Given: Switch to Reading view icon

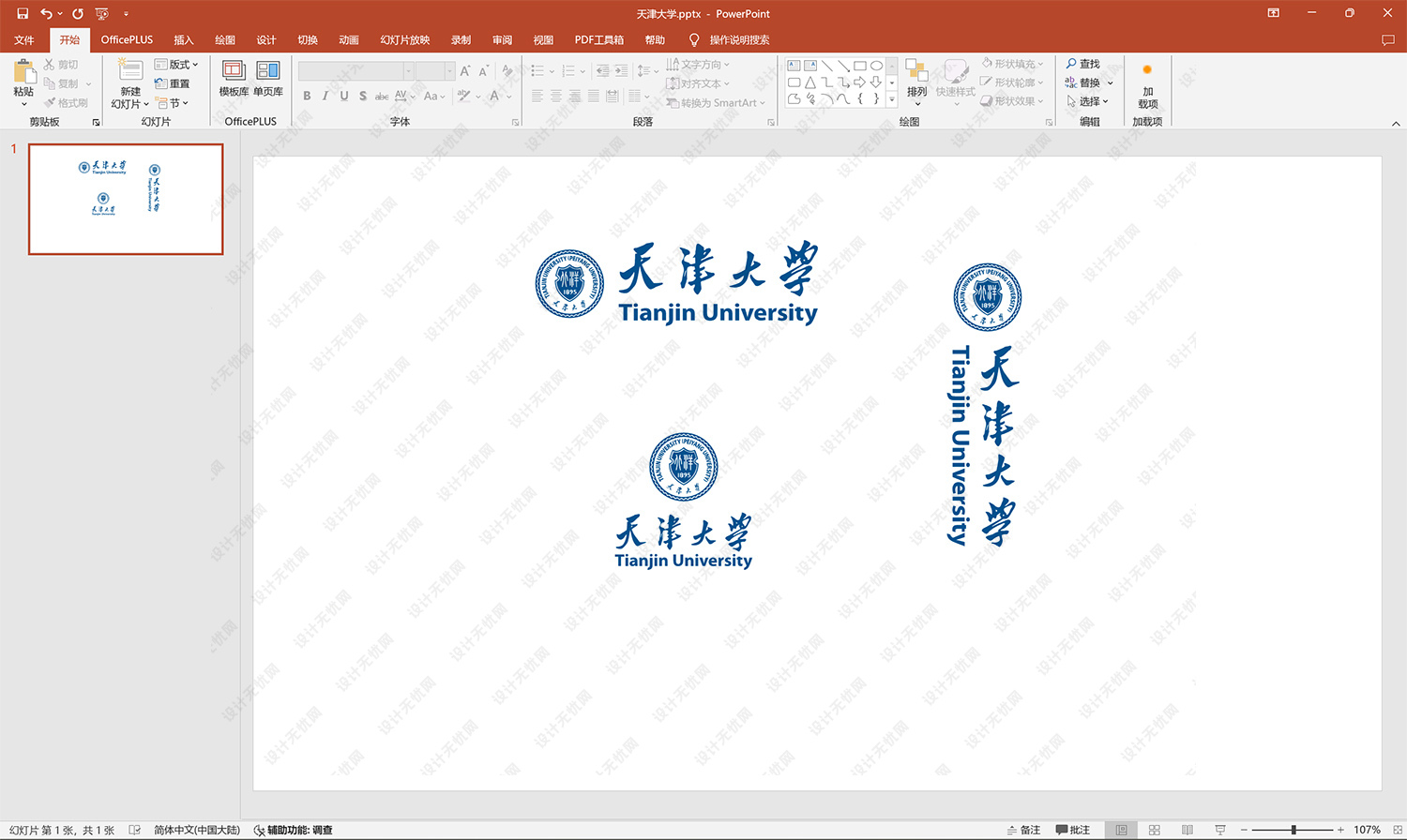Looking at the screenshot, I should tap(1188, 830).
